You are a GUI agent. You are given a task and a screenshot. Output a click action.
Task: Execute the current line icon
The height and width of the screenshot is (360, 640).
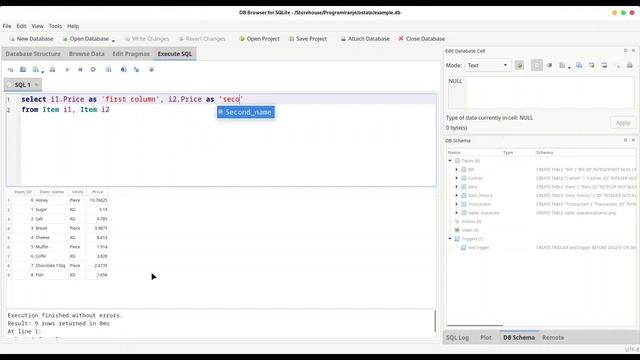point(80,70)
